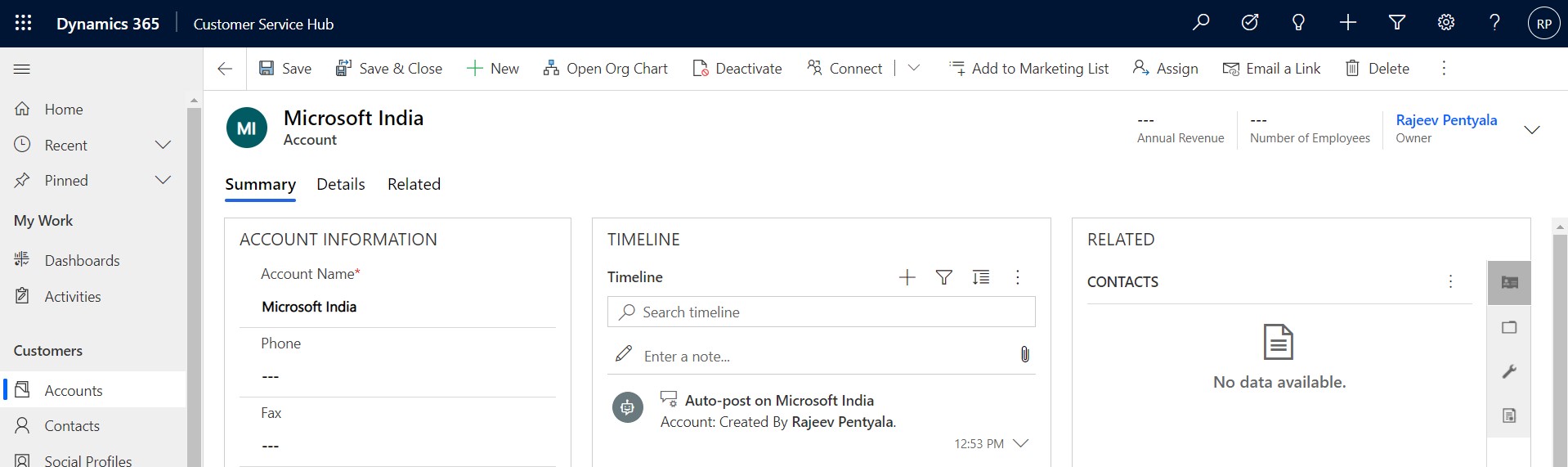
Task: Open the assistant lightbulb icon
Action: coord(1298,23)
